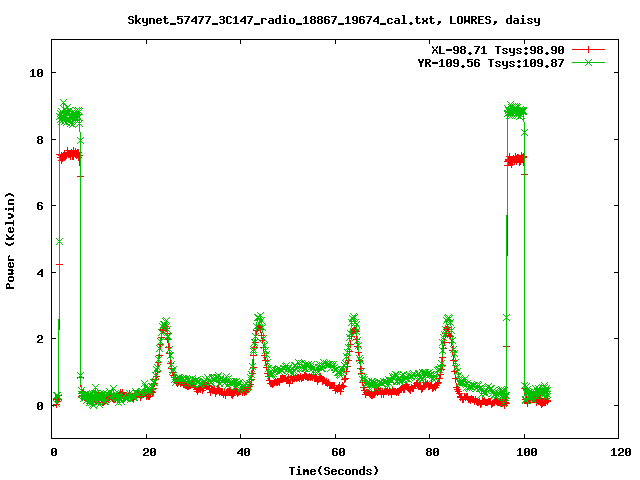Click the signal peak near 44 seconds

tap(259, 322)
